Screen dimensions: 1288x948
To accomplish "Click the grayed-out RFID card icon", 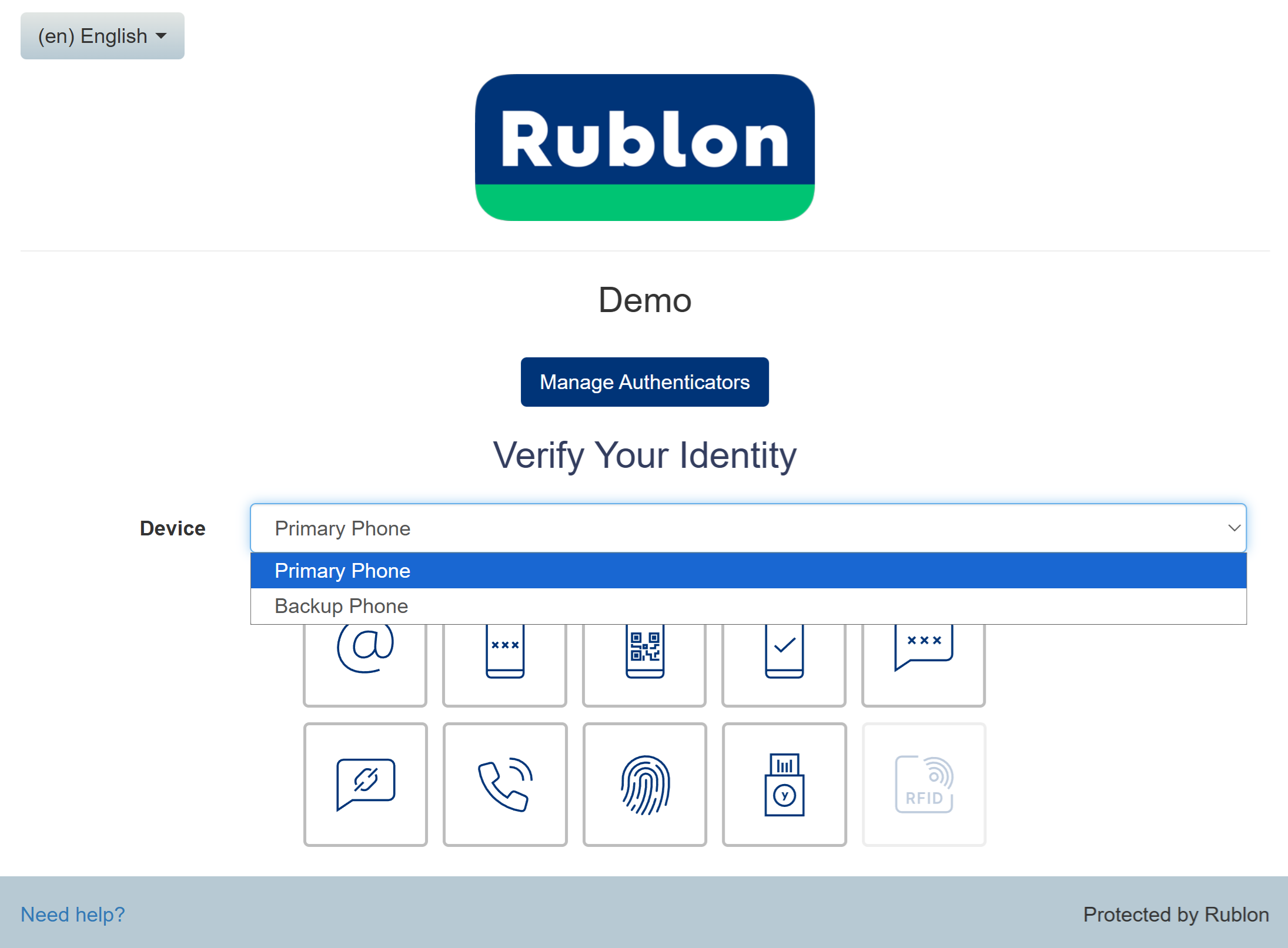I will (923, 784).
